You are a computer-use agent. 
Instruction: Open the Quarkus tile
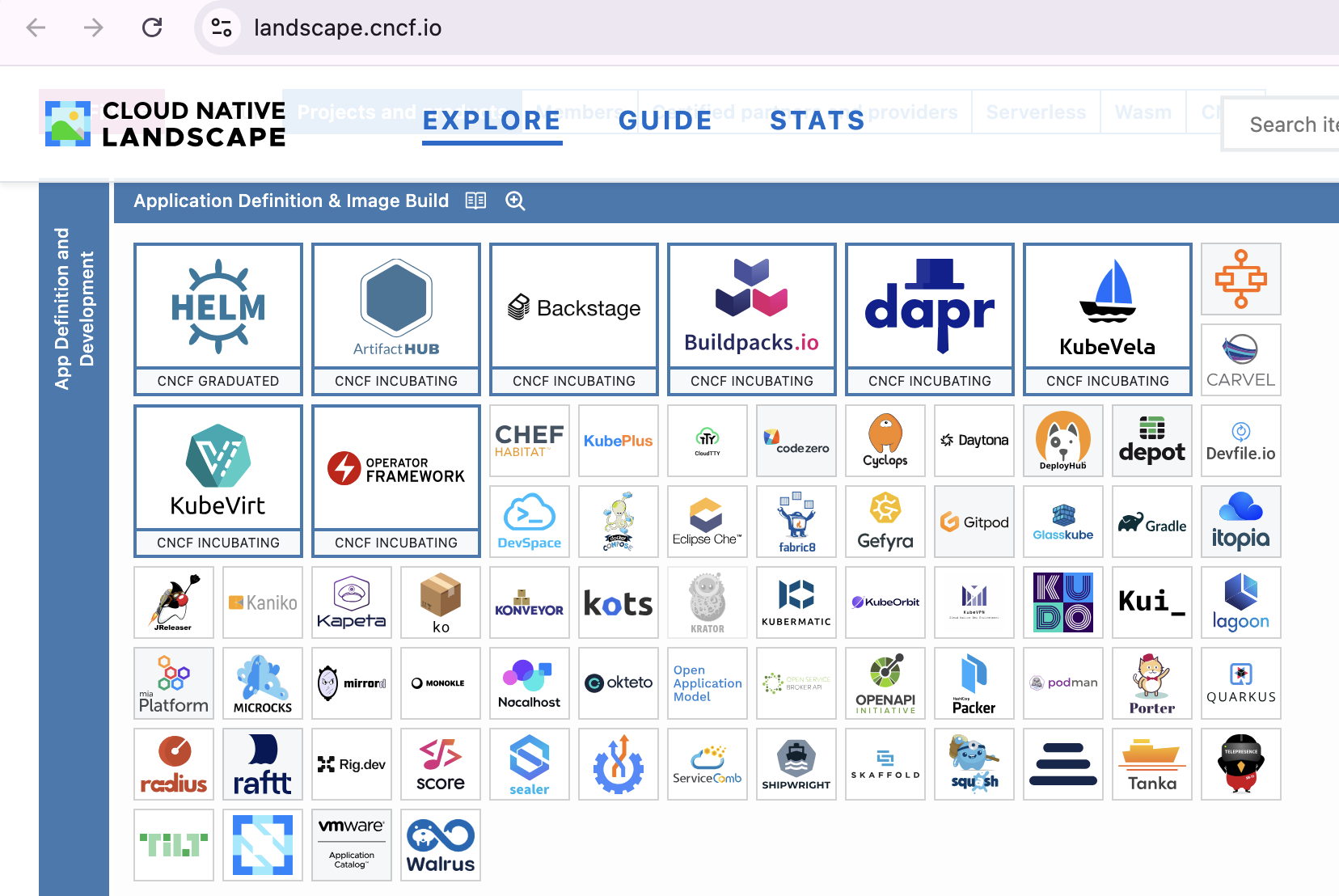[x=1241, y=683]
